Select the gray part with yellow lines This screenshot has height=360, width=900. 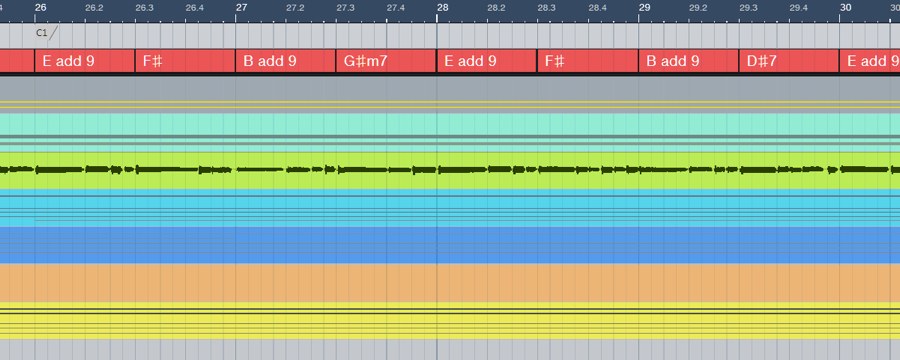[450, 94]
